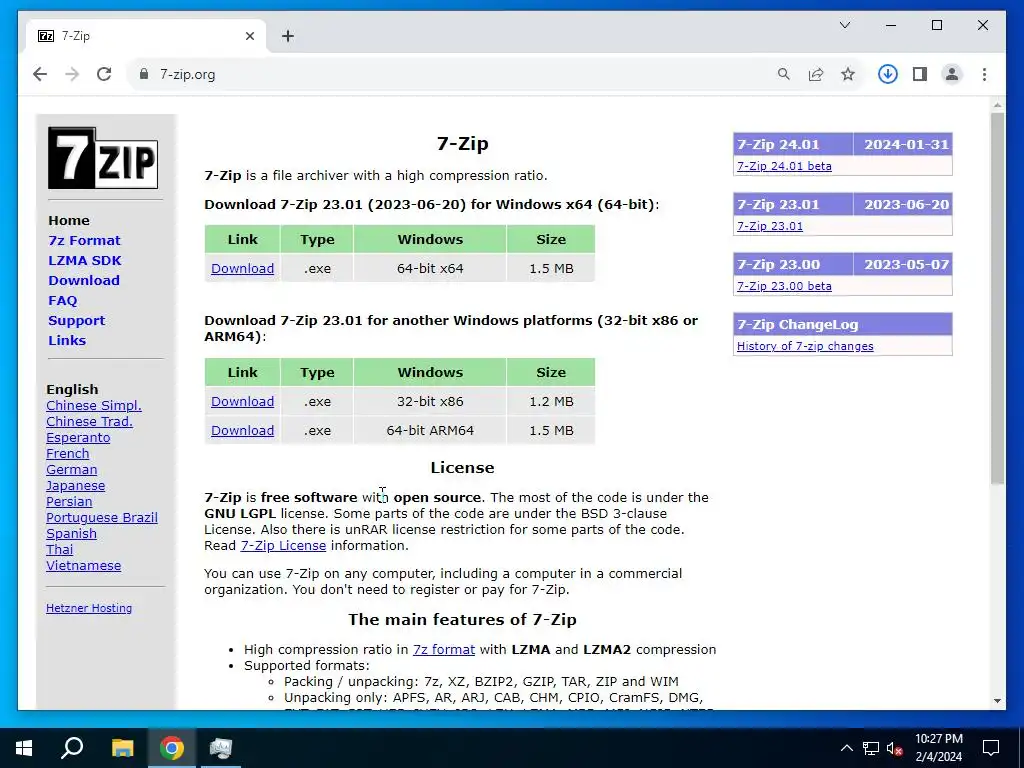Click the share page icon
Viewport: 1024px width, 768px height.
[816, 74]
